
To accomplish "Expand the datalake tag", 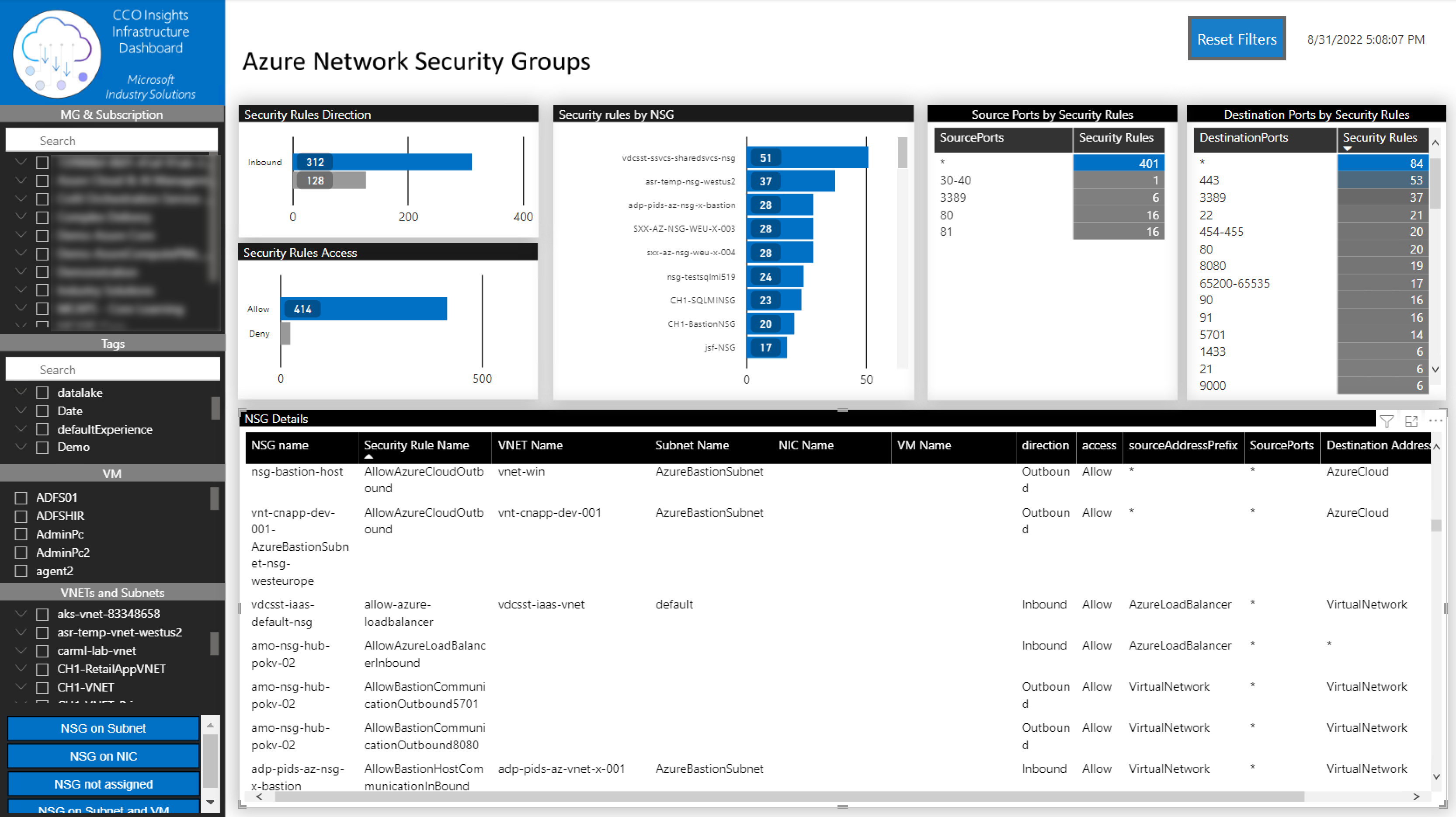I will coord(21,391).
